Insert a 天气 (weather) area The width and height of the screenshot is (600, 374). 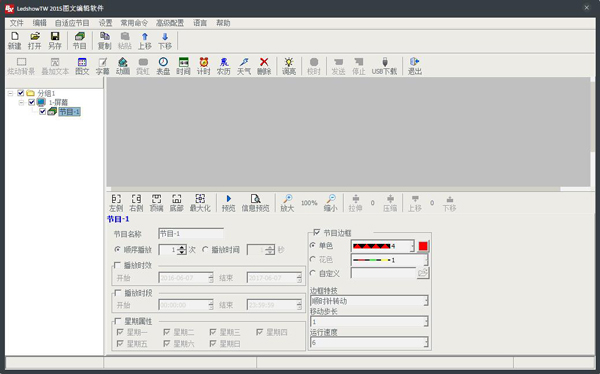244,66
